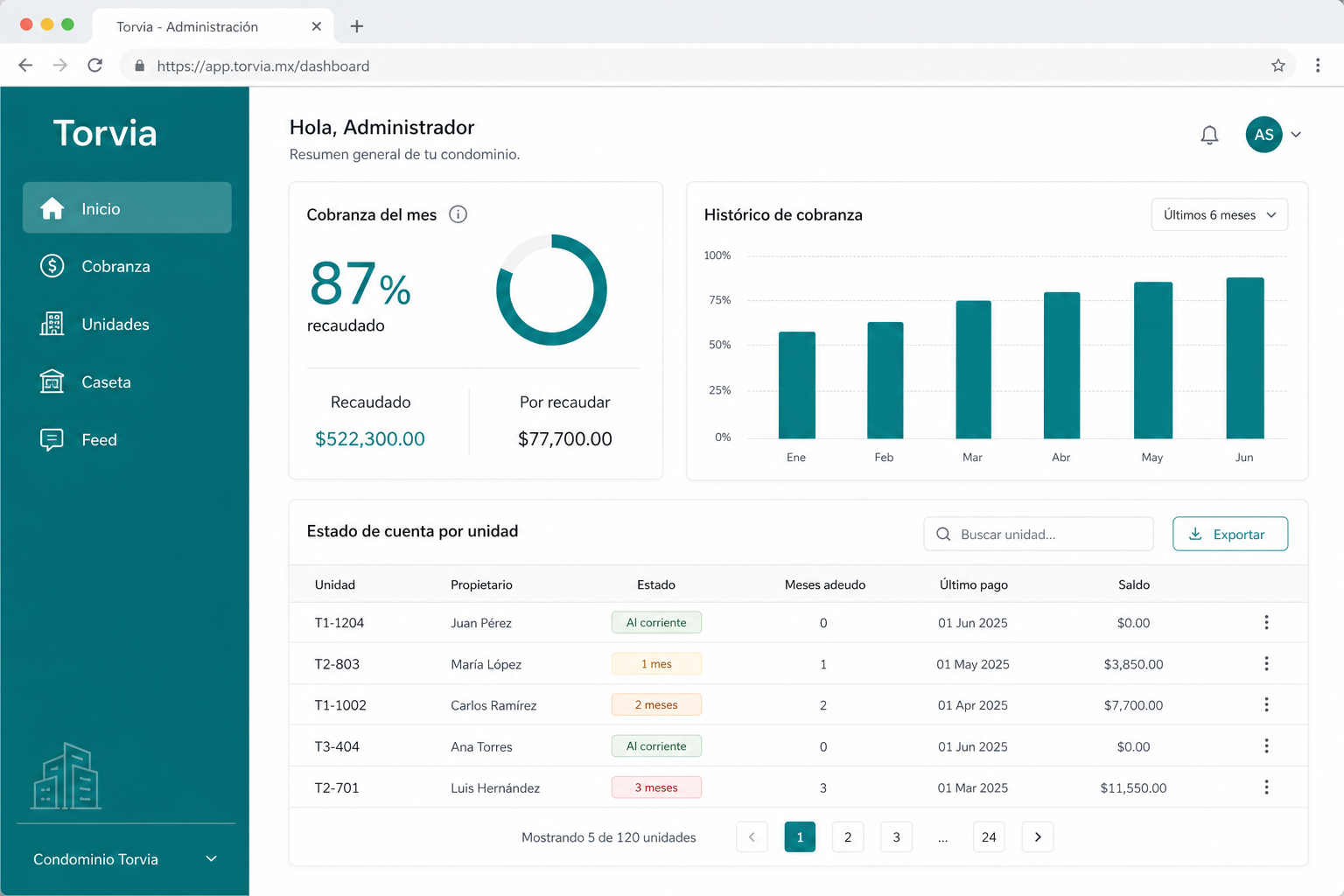Viewport: 1344px width, 896px height.
Task: Click the browser address bar URL
Action: pyautogui.click(x=263, y=66)
